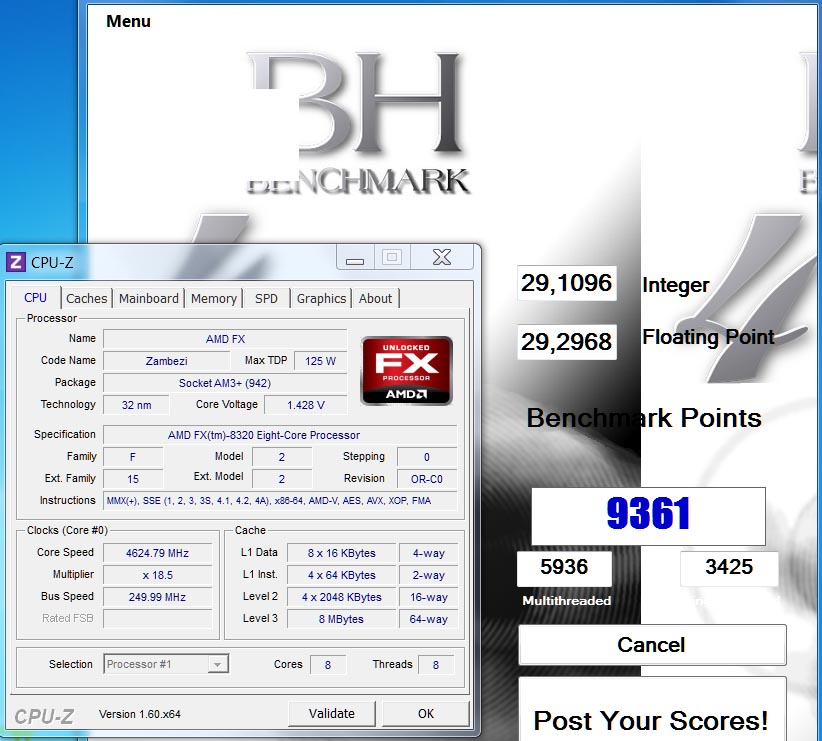The image size is (822, 741).
Task: Click the Multithreaded score 5936
Action: pyautogui.click(x=564, y=568)
